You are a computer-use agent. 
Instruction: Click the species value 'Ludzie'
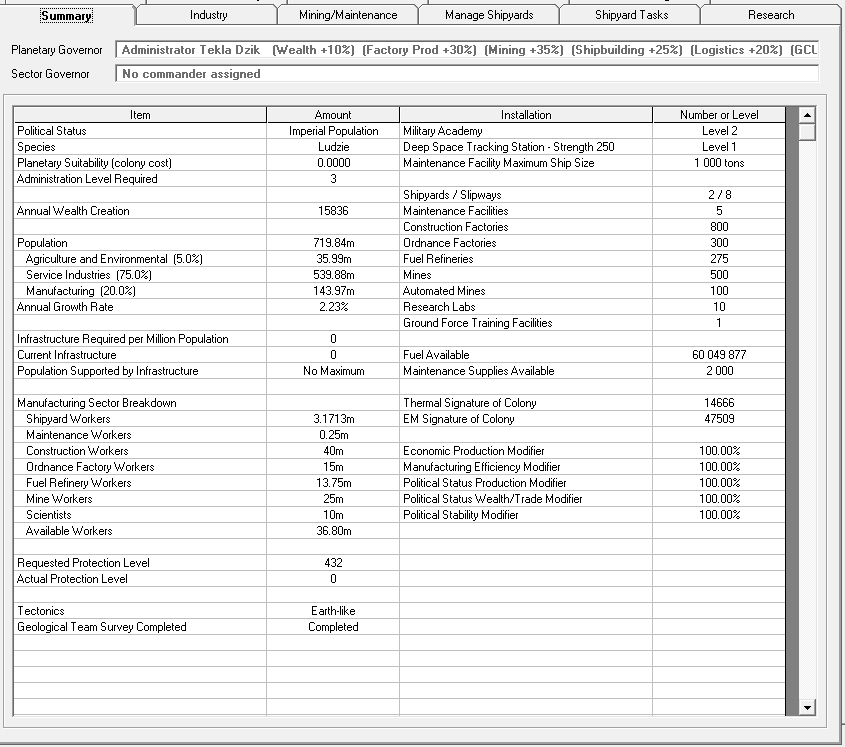pyautogui.click(x=334, y=147)
